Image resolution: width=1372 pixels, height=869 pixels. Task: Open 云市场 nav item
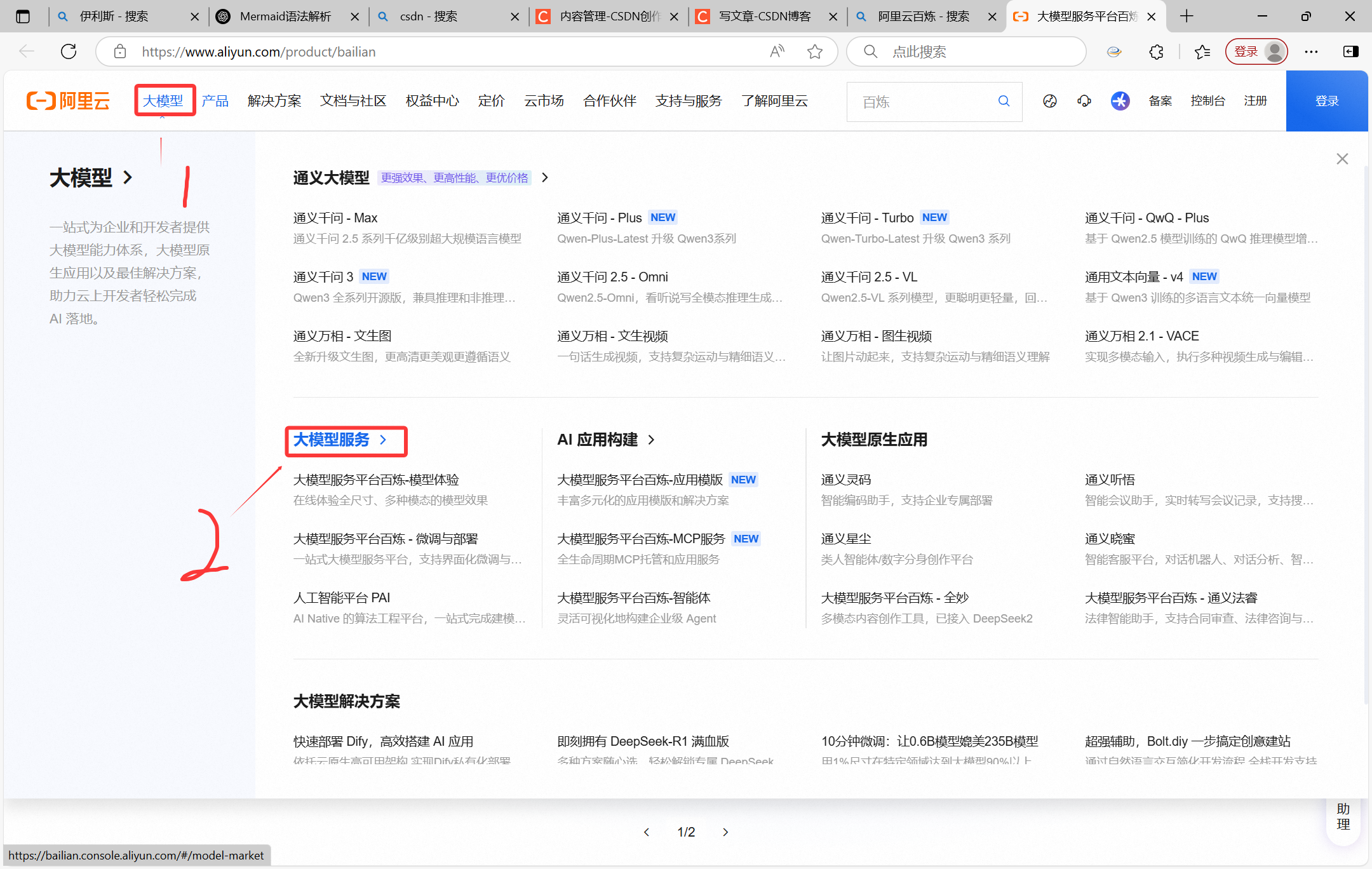tap(544, 101)
